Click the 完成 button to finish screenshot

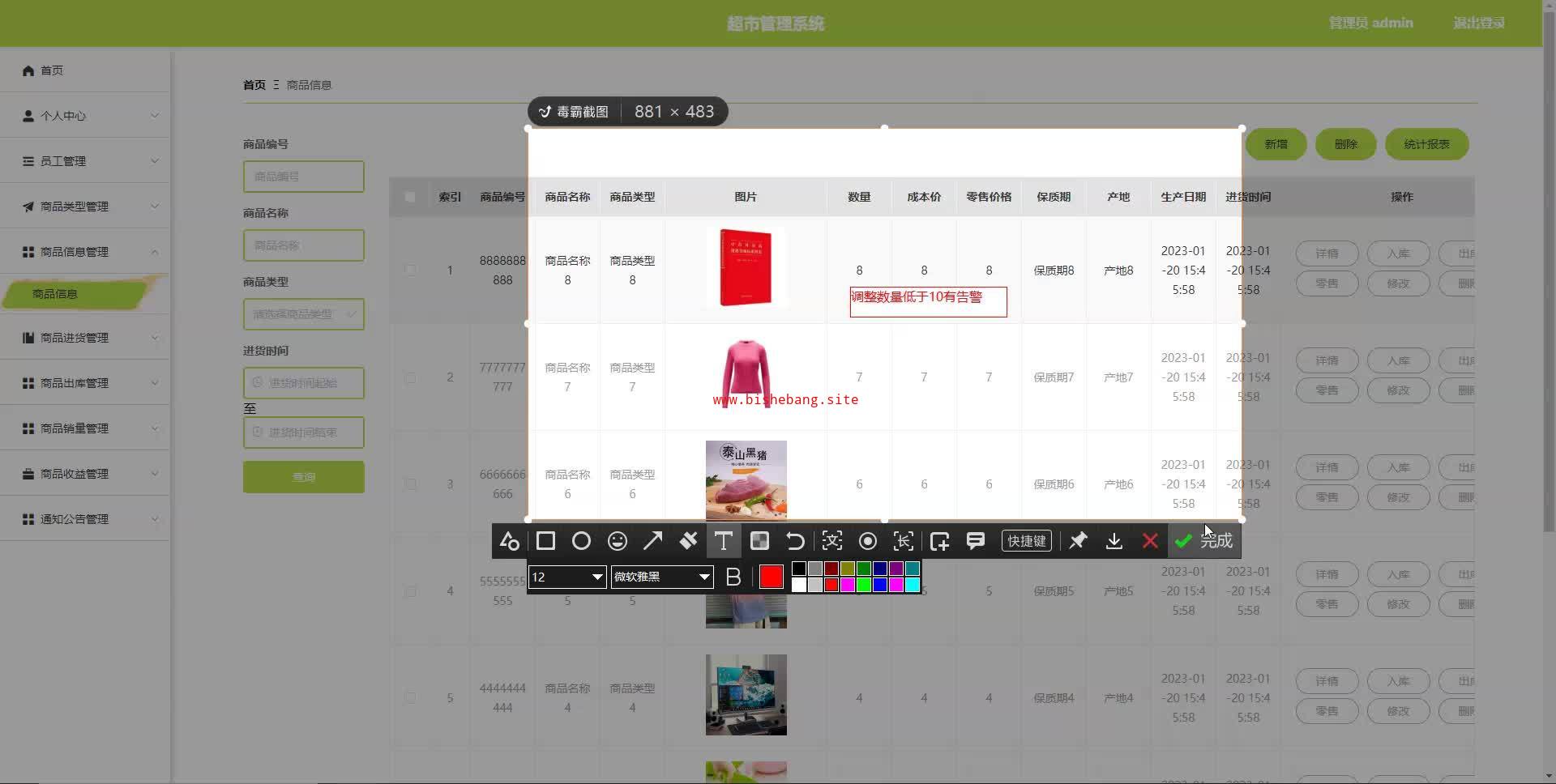point(1204,541)
